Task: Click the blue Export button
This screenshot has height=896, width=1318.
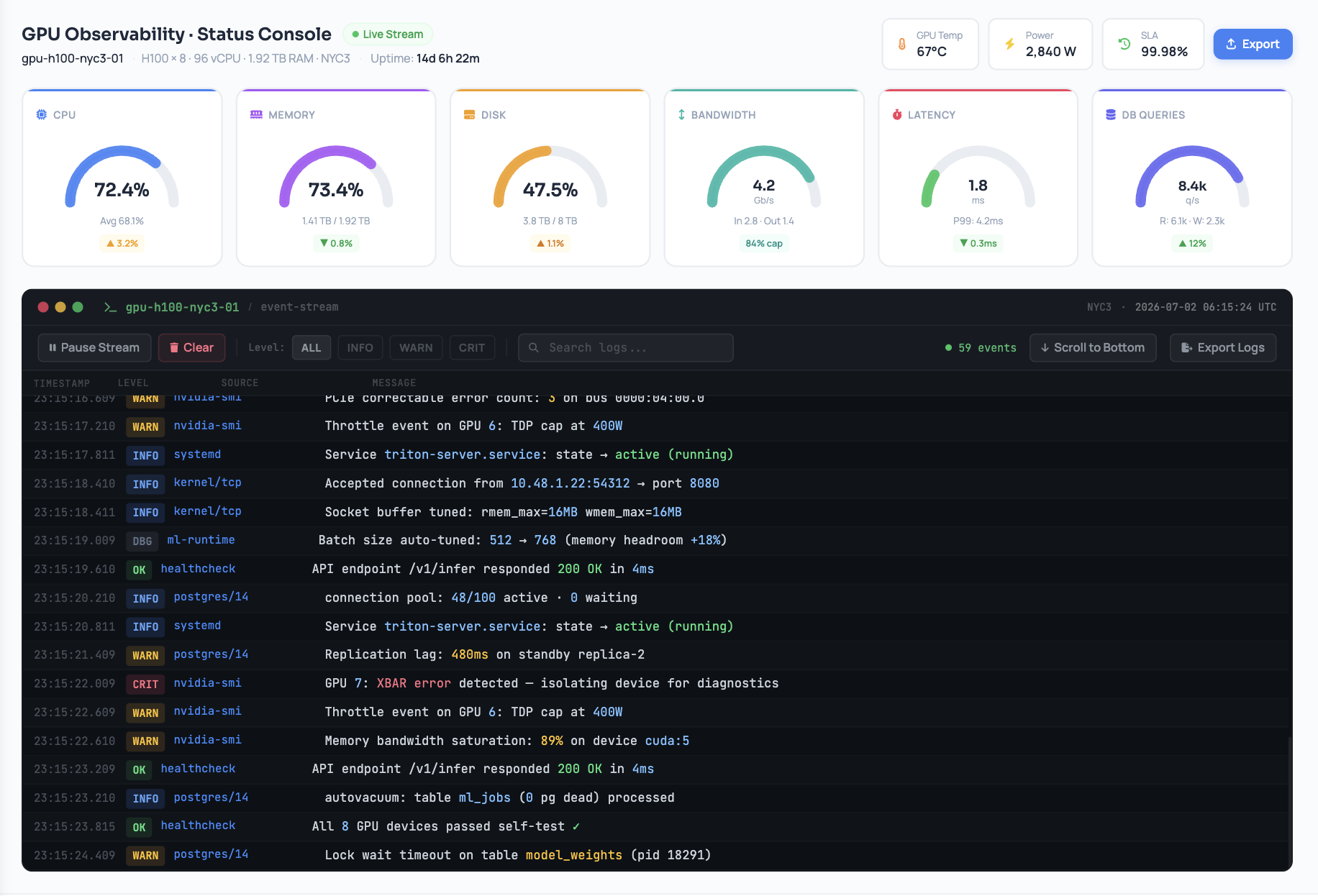Action: pos(1253,44)
